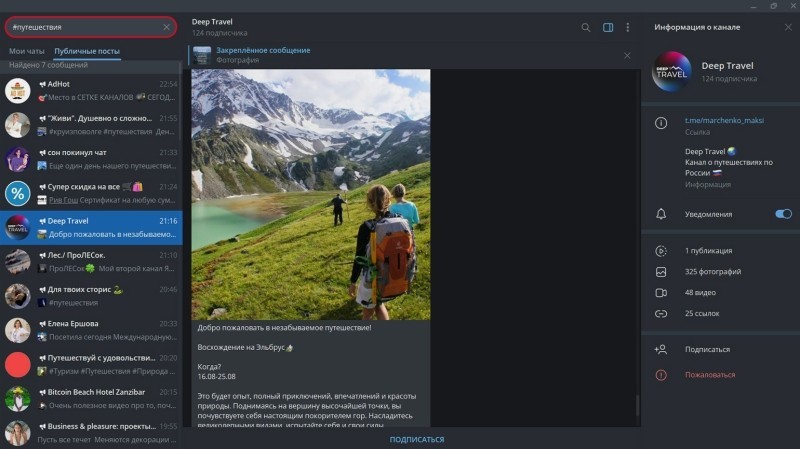This screenshot has height=449, width=800.
Task: Open the hiking photo in the message
Action: [x=311, y=194]
